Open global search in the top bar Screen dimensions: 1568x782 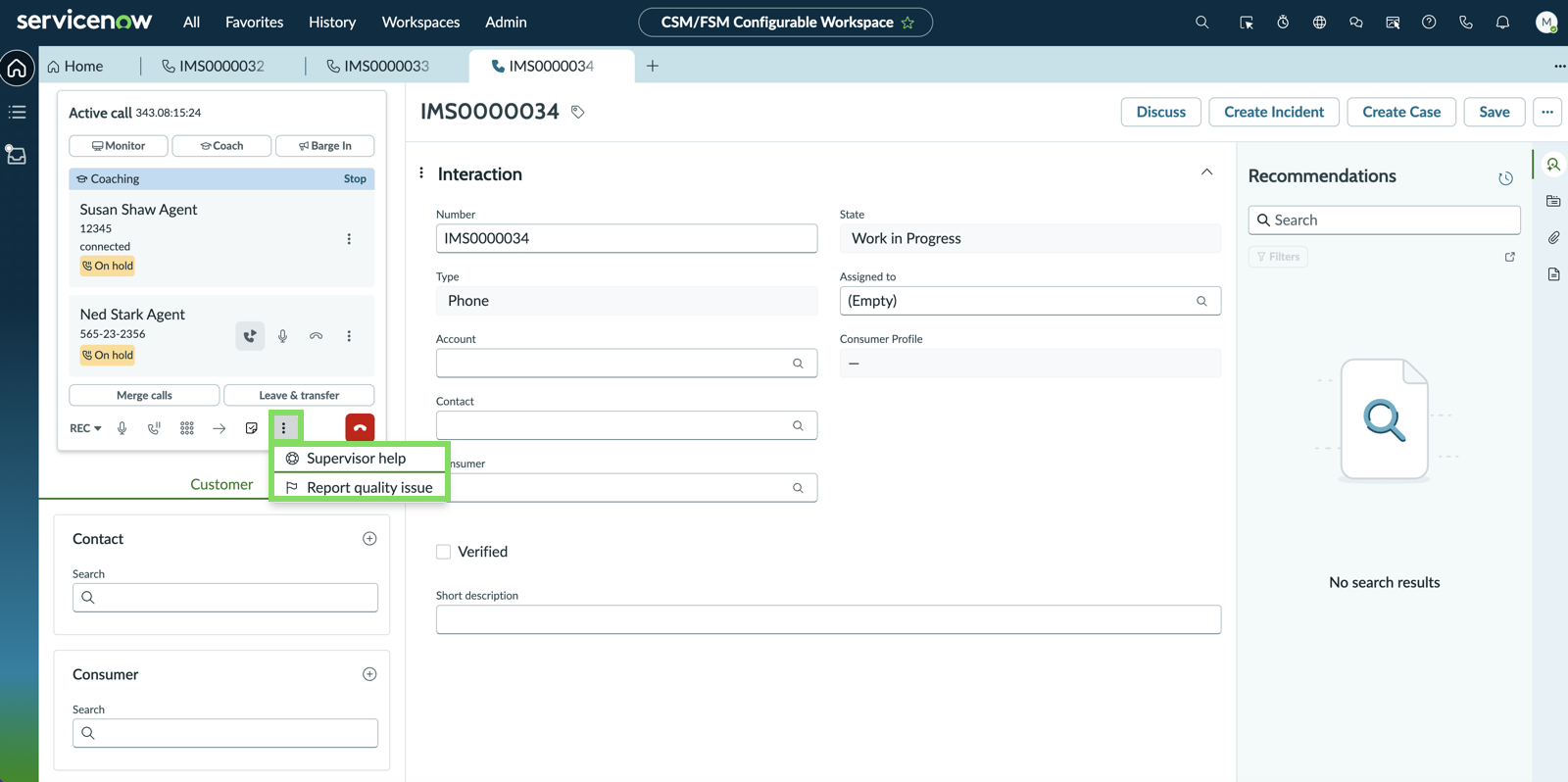tap(1201, 22)
